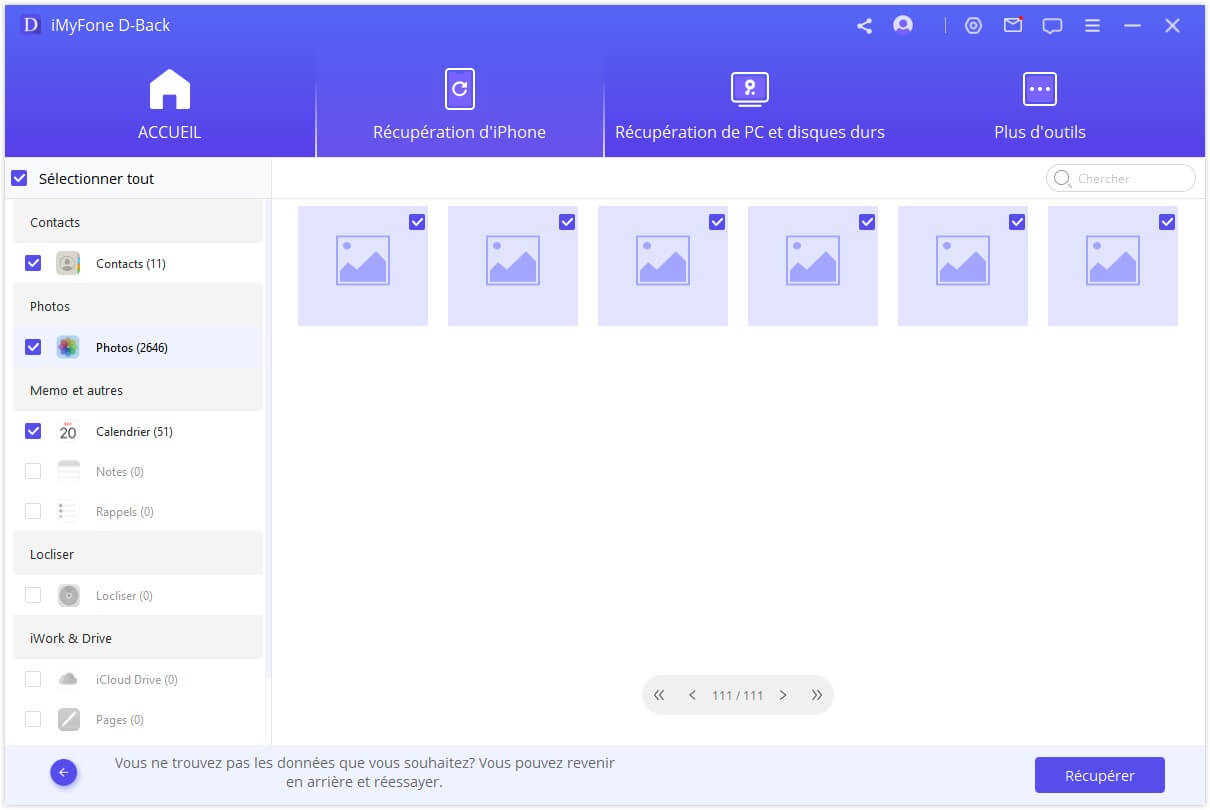Open the Plus d'outils tab
1210x810 pixels.
(x=1039, y=105)
